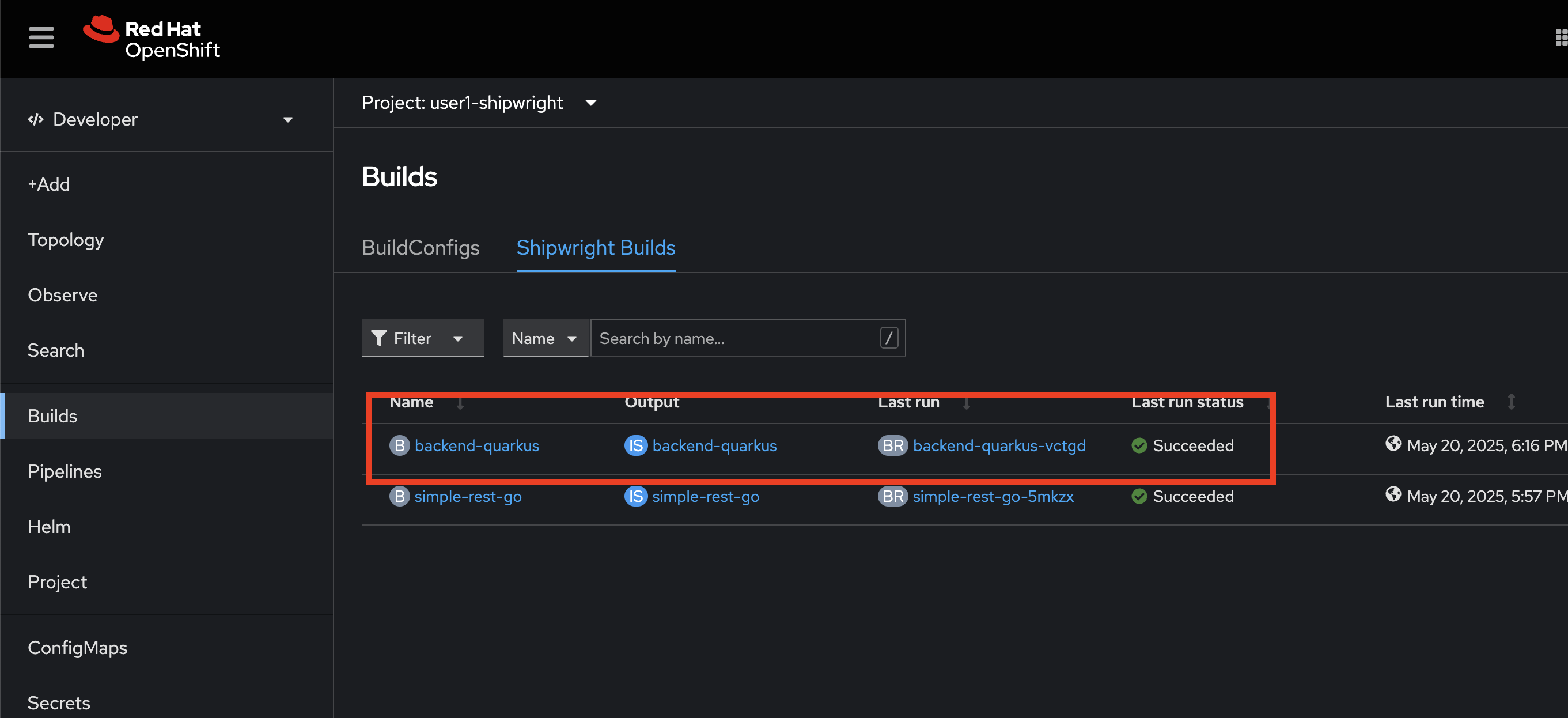This screenshot has width=1568, height=718.
Task: Click the IS badge beside backend-quarkus output
Action: coord(635,446)
